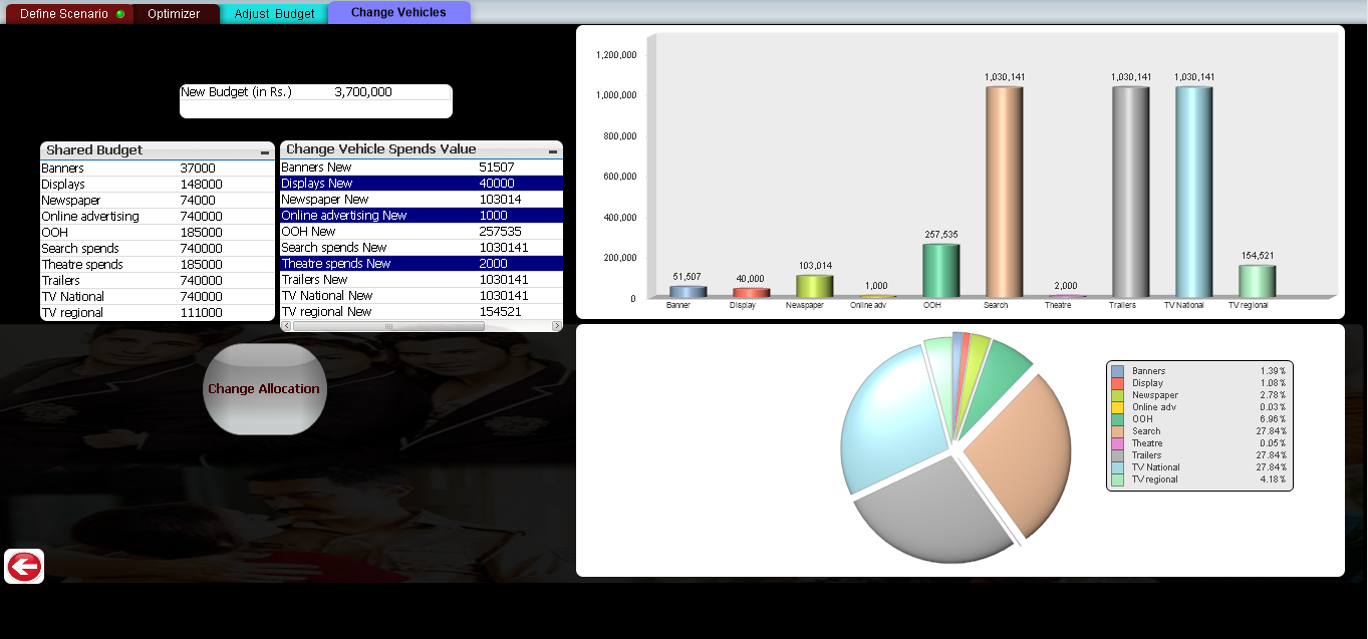Click the TV National bar in chart
Viewport: 1368px width, 639px height.
click(1194, 190)
